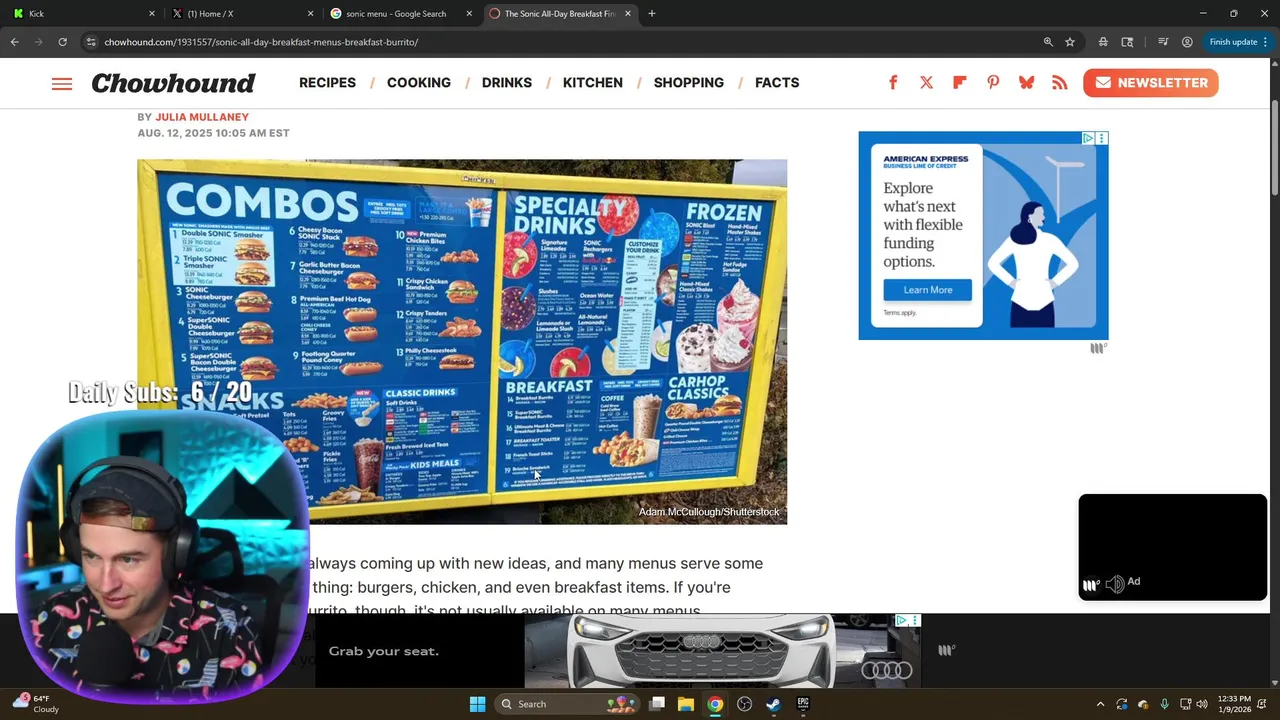The height and width of the screenshot is (720, 1280).
Task: Open the Chowhound Bluesky butterfly icon
Action: [x=1026, y=83]
